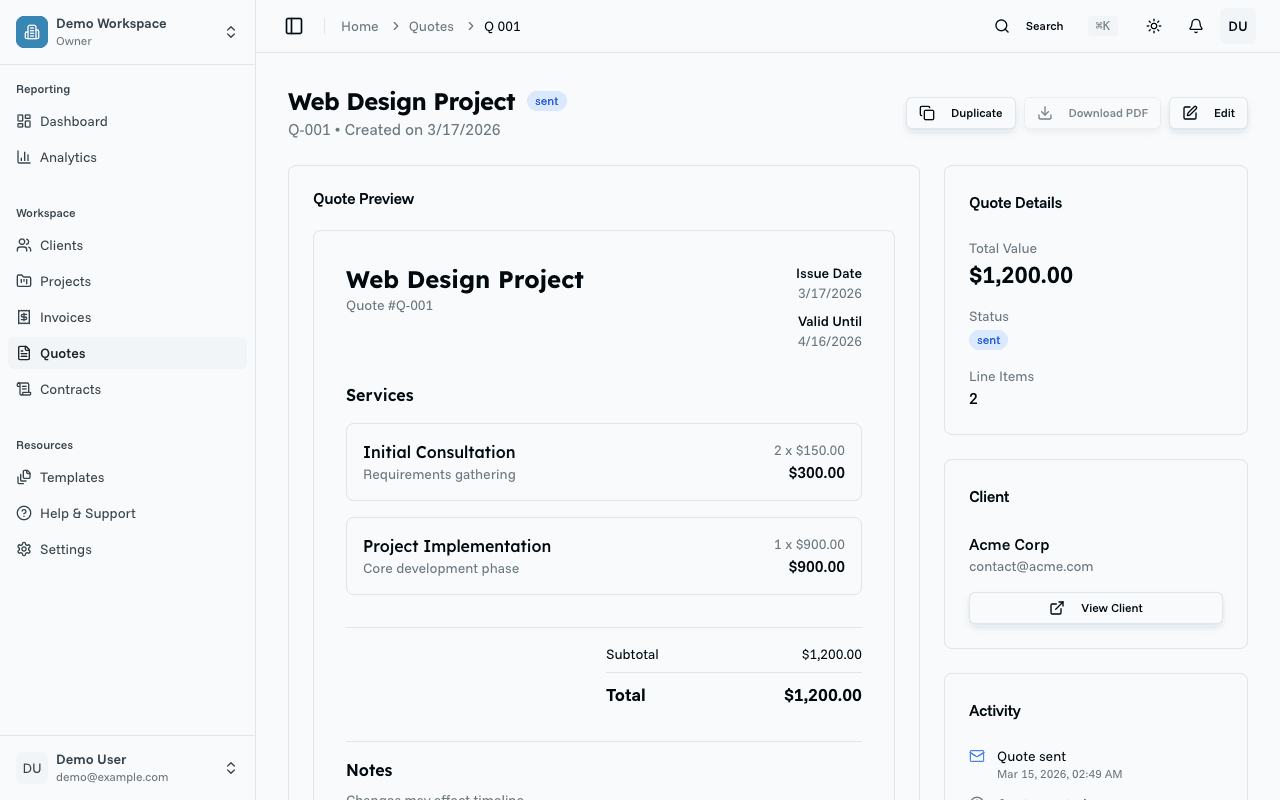Click the Q 001 breadcrumb
The width and height of the screenshot is (1280, 800).
point(502,26)
